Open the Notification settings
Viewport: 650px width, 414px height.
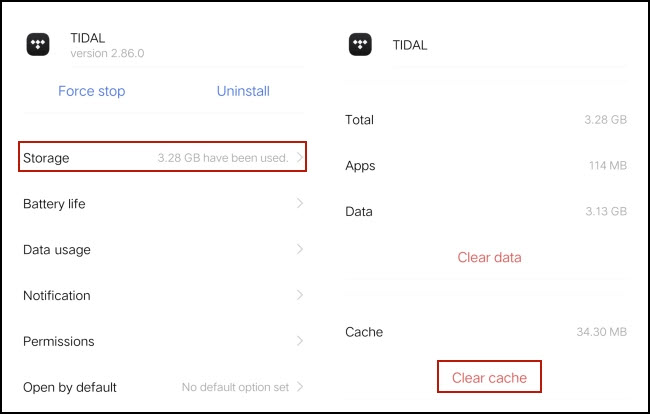click(162, 295)
